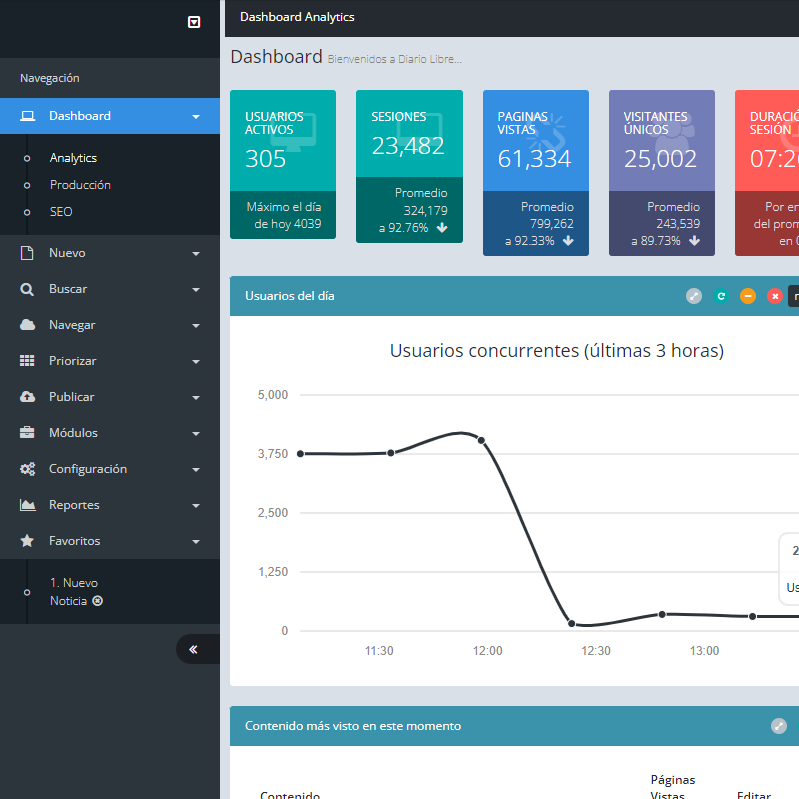Click the Configuración gears icon

(x=28, y=469)
